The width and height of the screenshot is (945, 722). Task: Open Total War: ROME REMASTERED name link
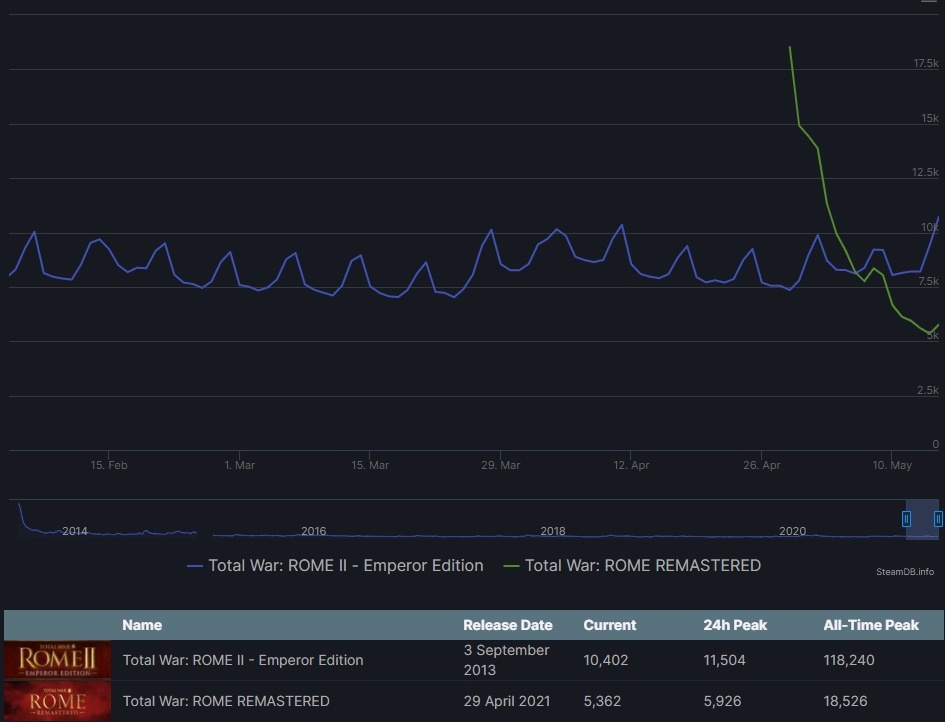[226, 701]
